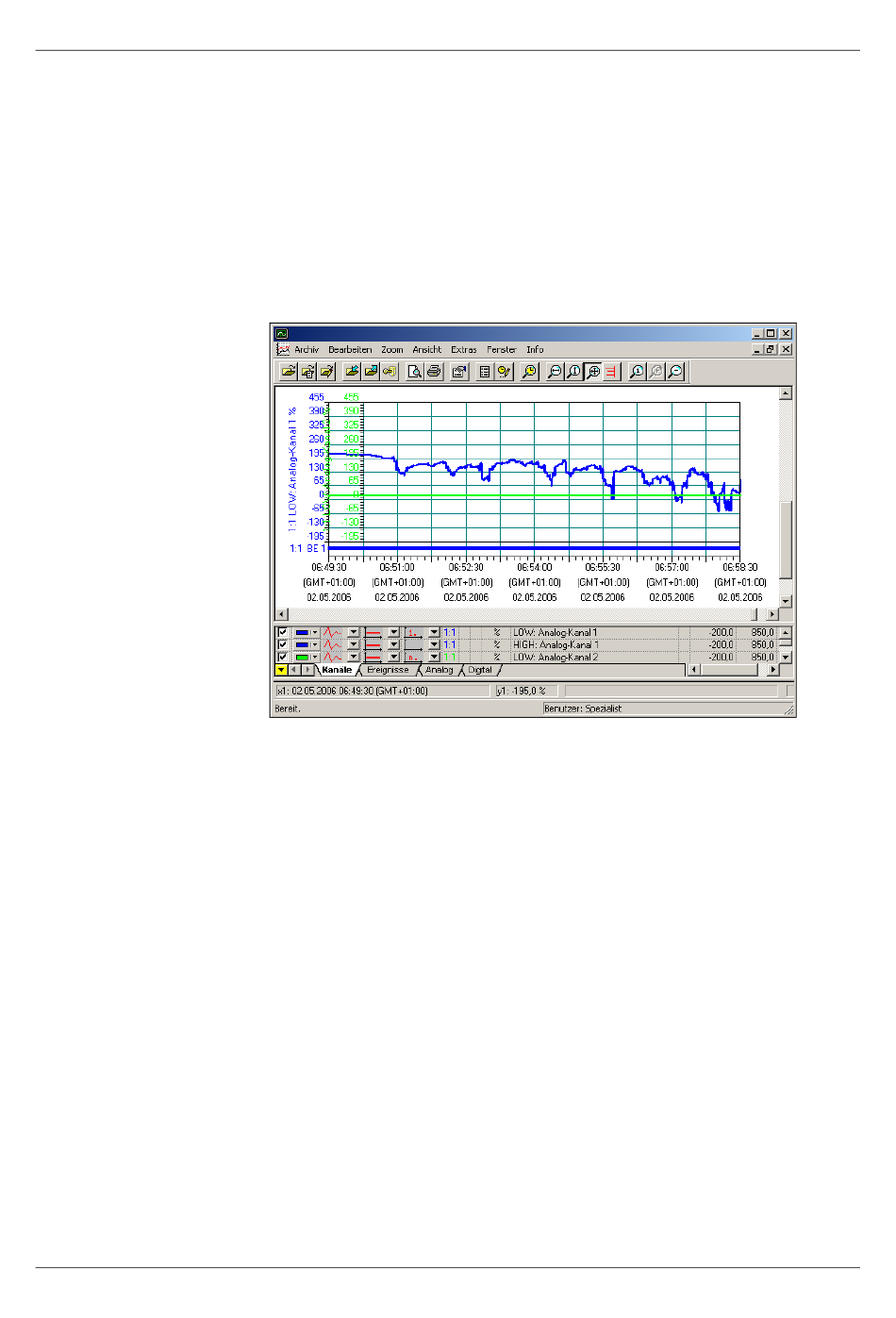The image size is (896, 1318).
Task: Click the chart horizontal scrollbar's right arrow
Action: pos(772,614)
